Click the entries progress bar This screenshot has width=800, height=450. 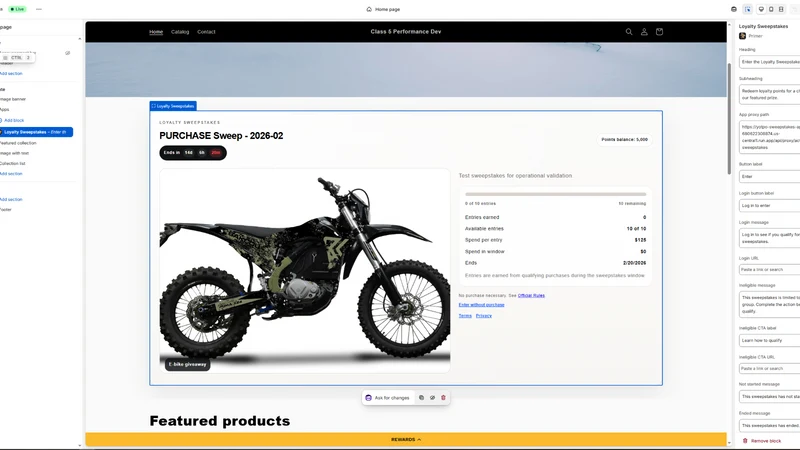pos(555,194)
